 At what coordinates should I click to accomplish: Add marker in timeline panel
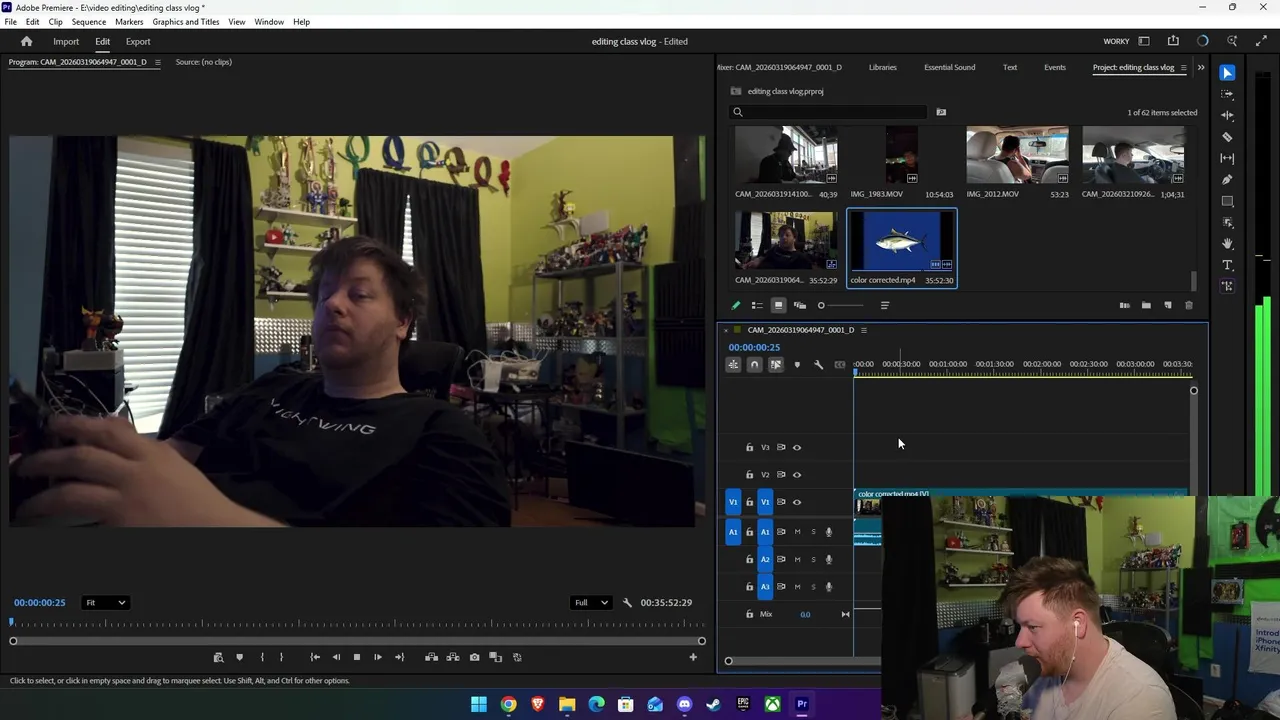pos(797,365)
